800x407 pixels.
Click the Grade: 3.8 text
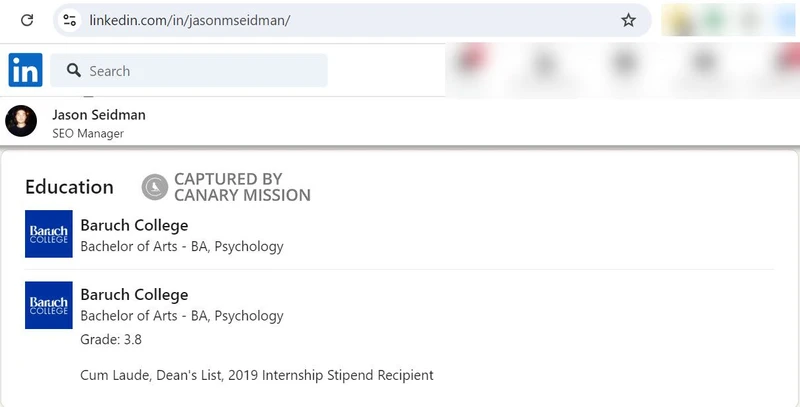click(111, 340)
